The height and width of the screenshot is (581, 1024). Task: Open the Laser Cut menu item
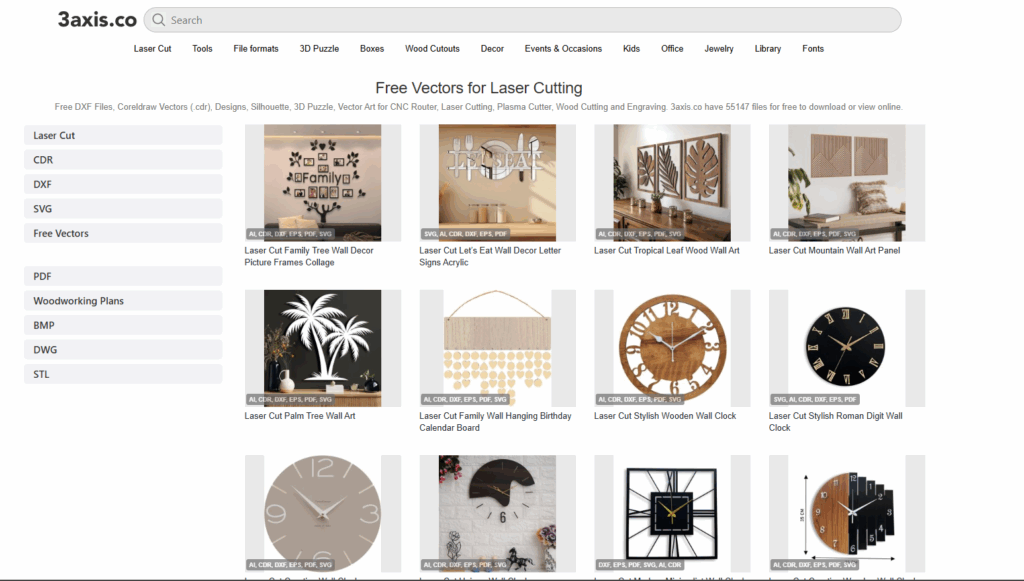(x=152, y=49)
